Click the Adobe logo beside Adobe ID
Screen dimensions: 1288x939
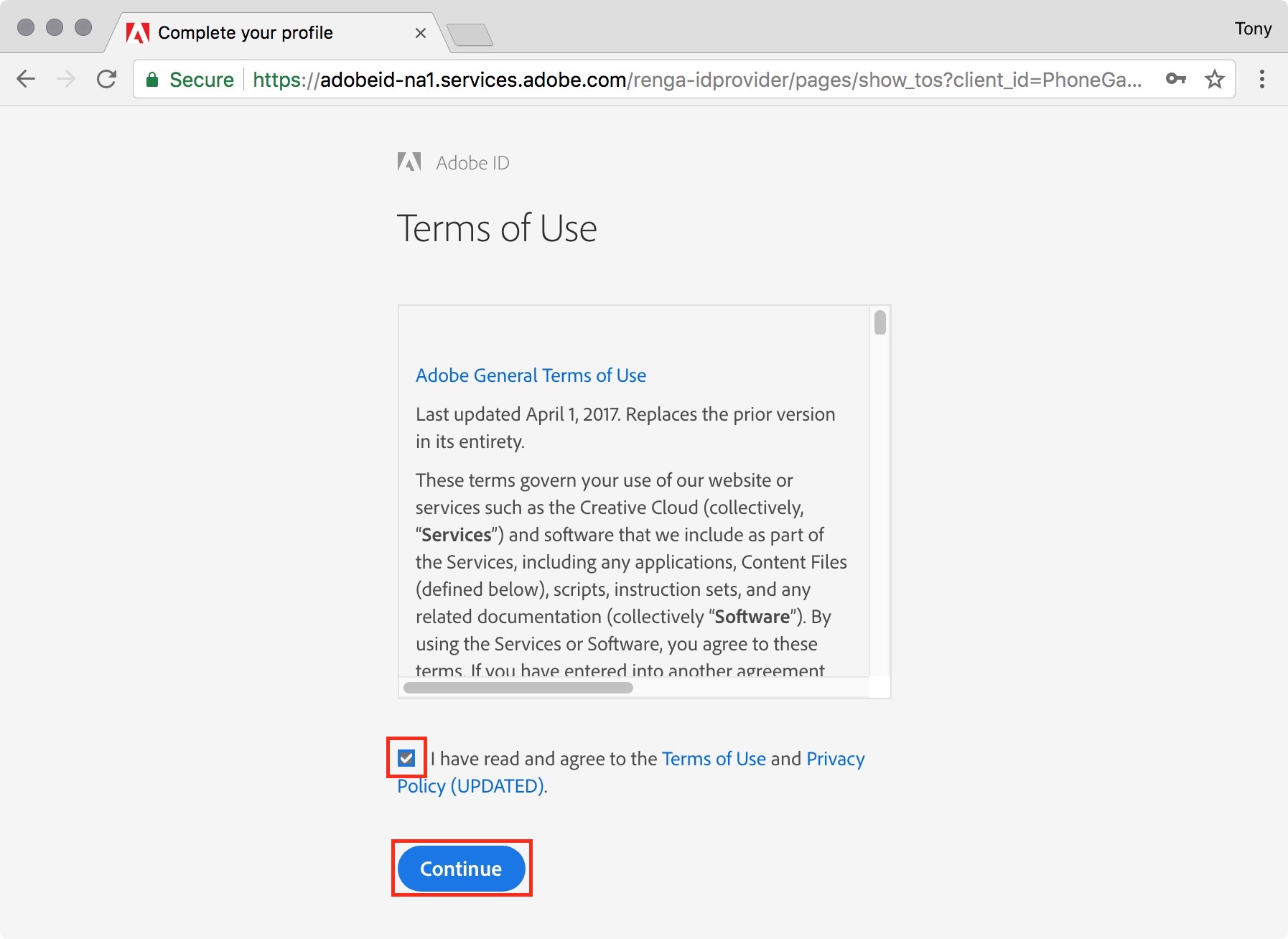click(x=409, y=162)
